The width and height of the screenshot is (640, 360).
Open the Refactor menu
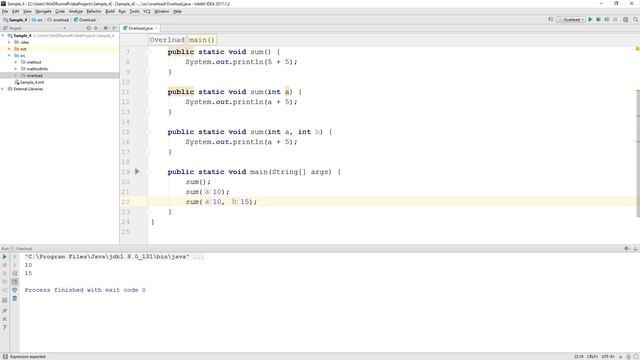click(x=93, y=11)
